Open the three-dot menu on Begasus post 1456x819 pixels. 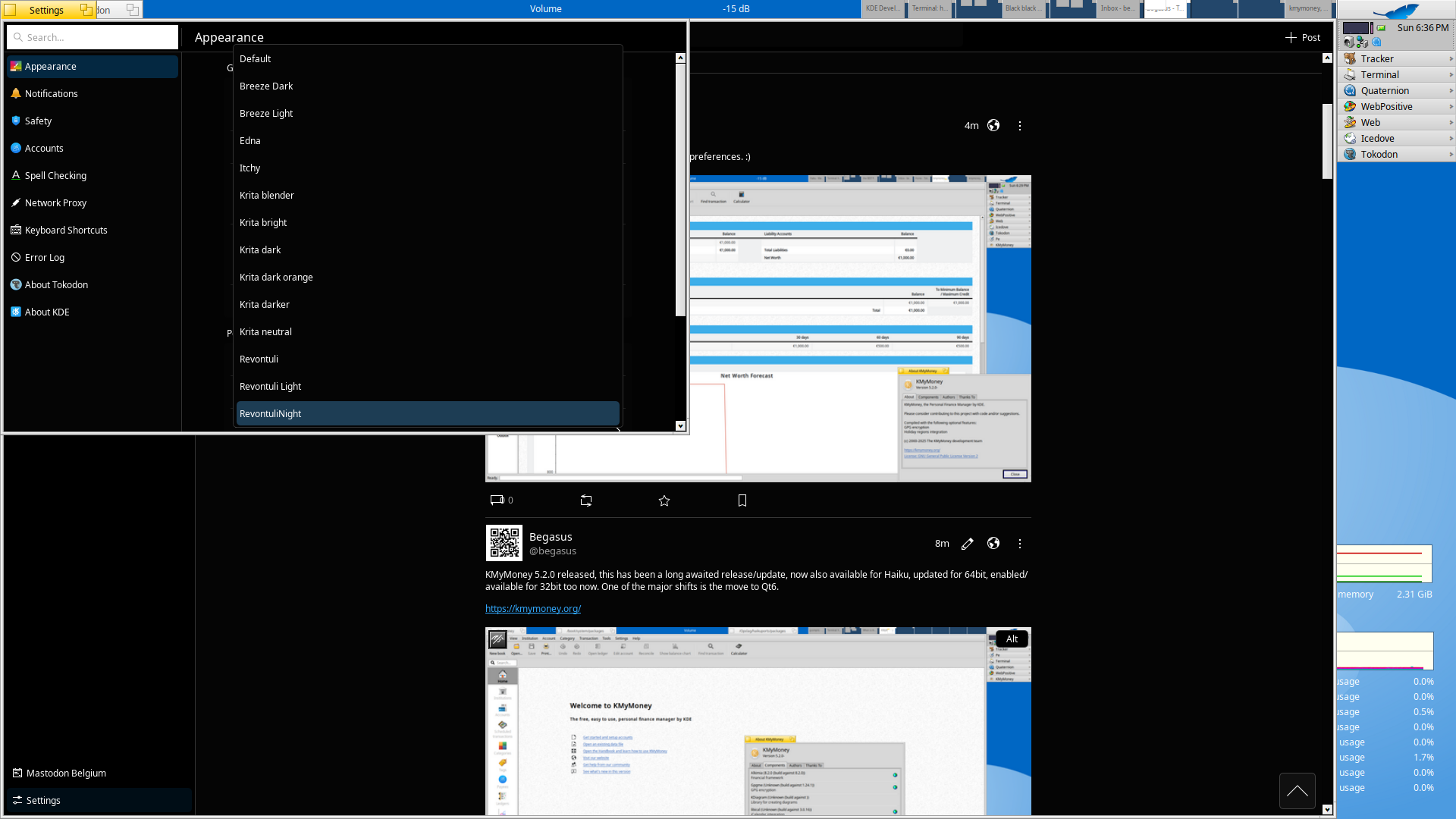pos(1020,544)
